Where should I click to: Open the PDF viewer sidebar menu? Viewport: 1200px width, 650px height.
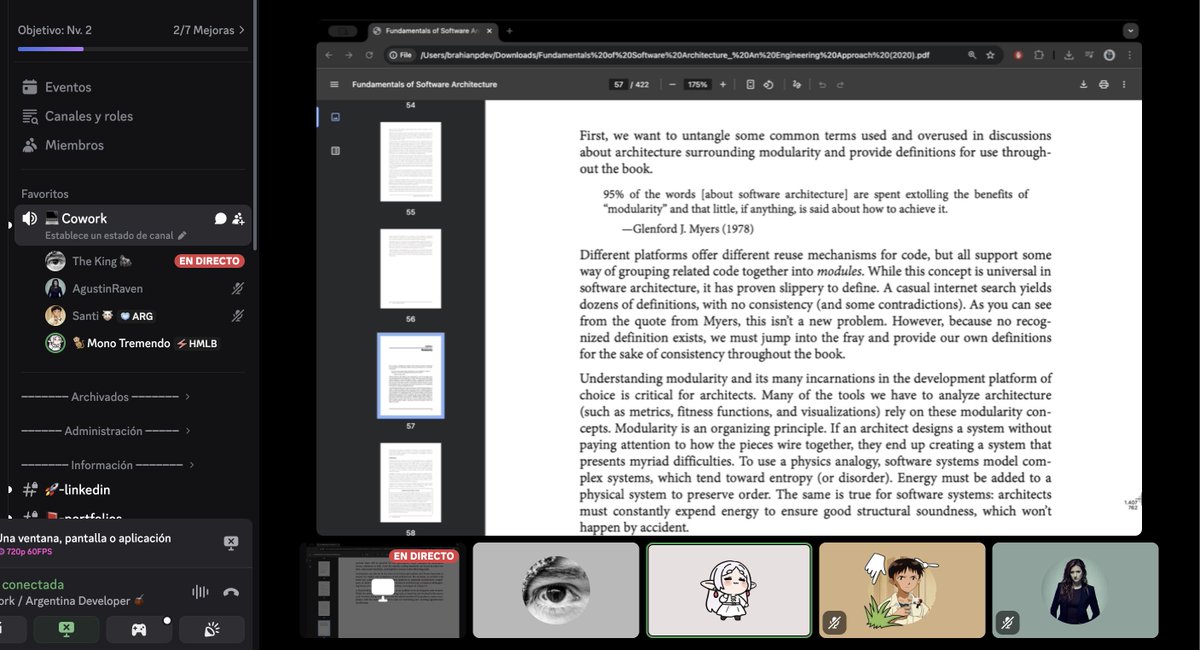(334, 85)
